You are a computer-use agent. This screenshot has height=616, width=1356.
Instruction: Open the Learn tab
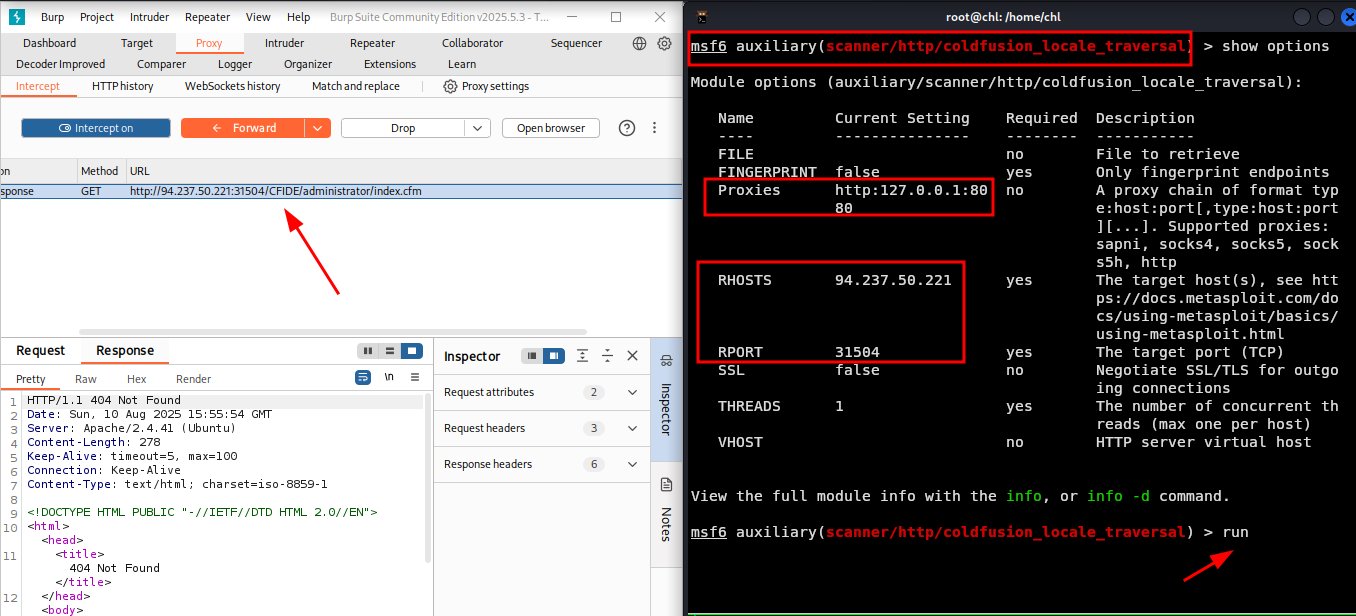click(x=462, y=64)
